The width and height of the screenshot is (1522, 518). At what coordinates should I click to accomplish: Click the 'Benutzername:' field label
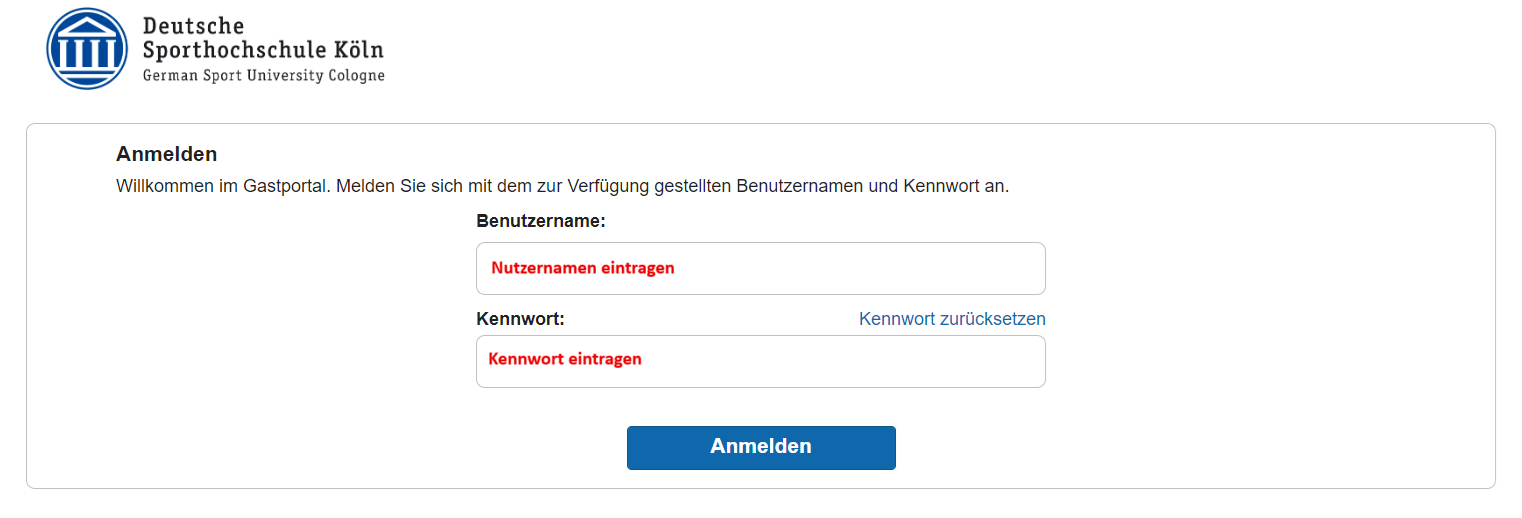coord(541,221)
